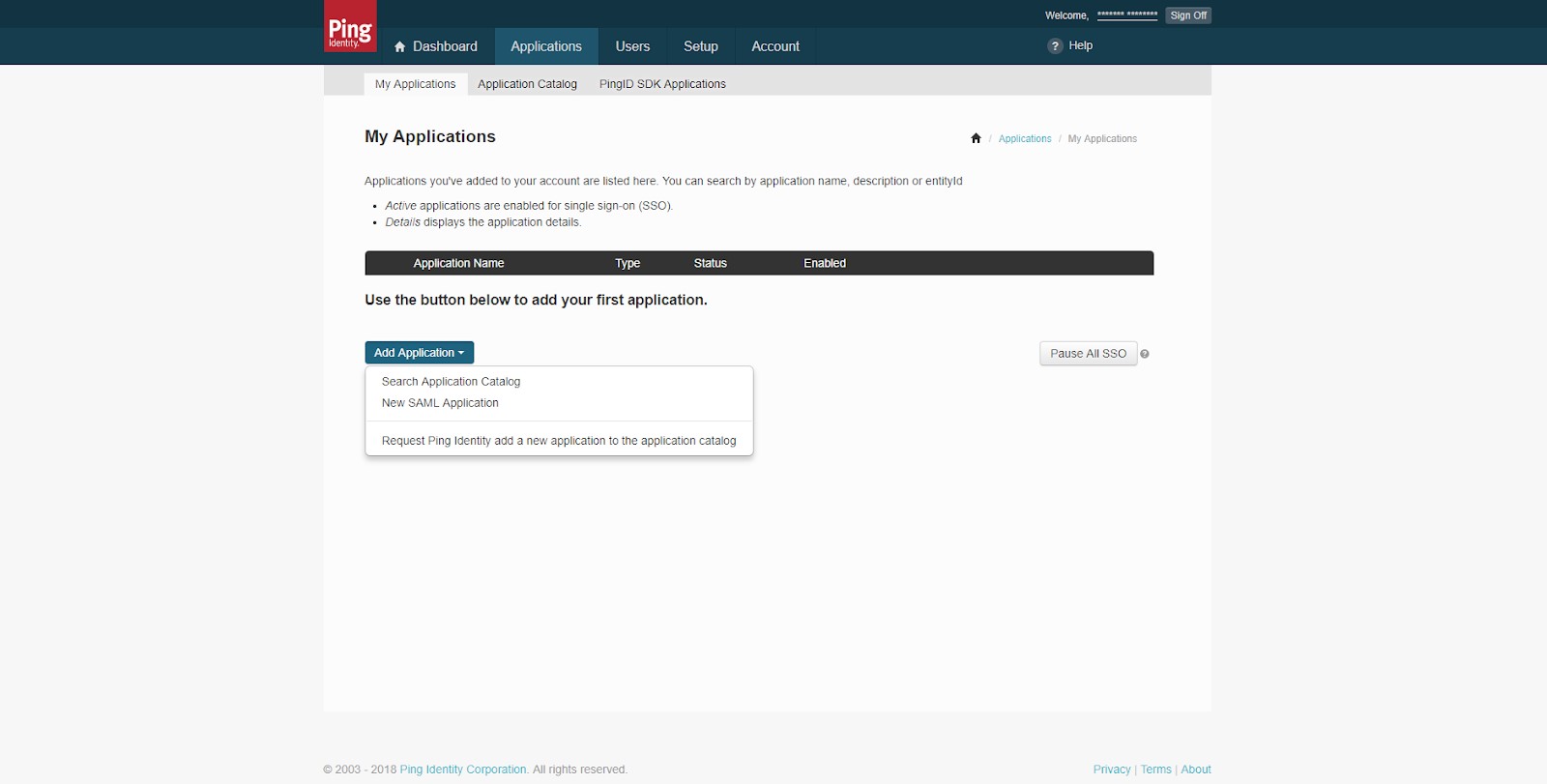Click the Applications breadcrumb link

click(x=1024, y=139)
